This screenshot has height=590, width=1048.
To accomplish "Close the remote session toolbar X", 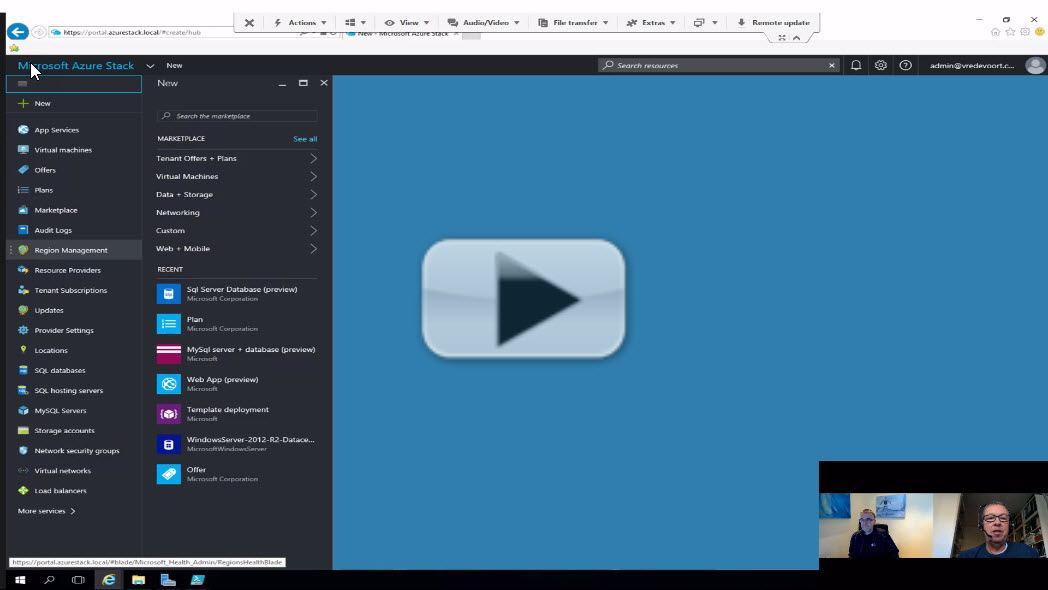I will click(249, 23).
